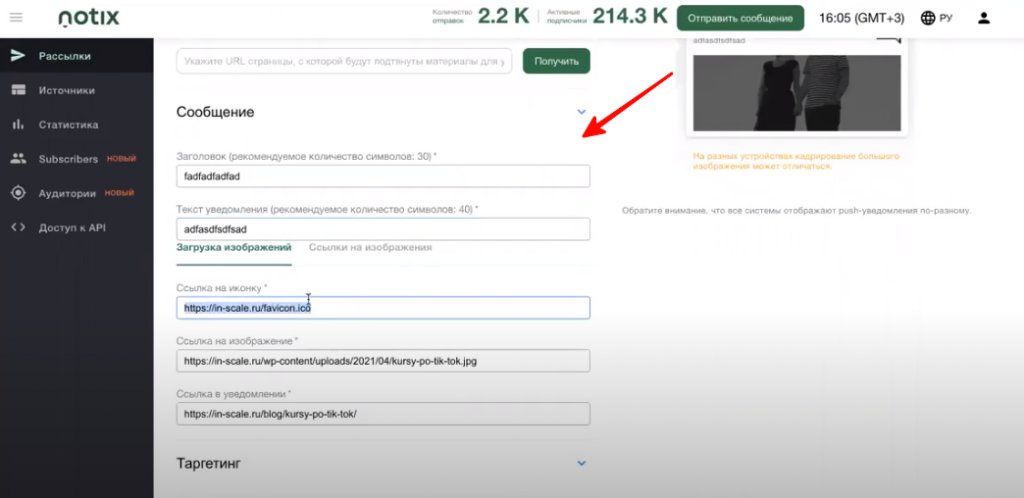The image size is (1024, 498).
Task: Expand the Таргетинг section chevron
Action: [581, 463]
